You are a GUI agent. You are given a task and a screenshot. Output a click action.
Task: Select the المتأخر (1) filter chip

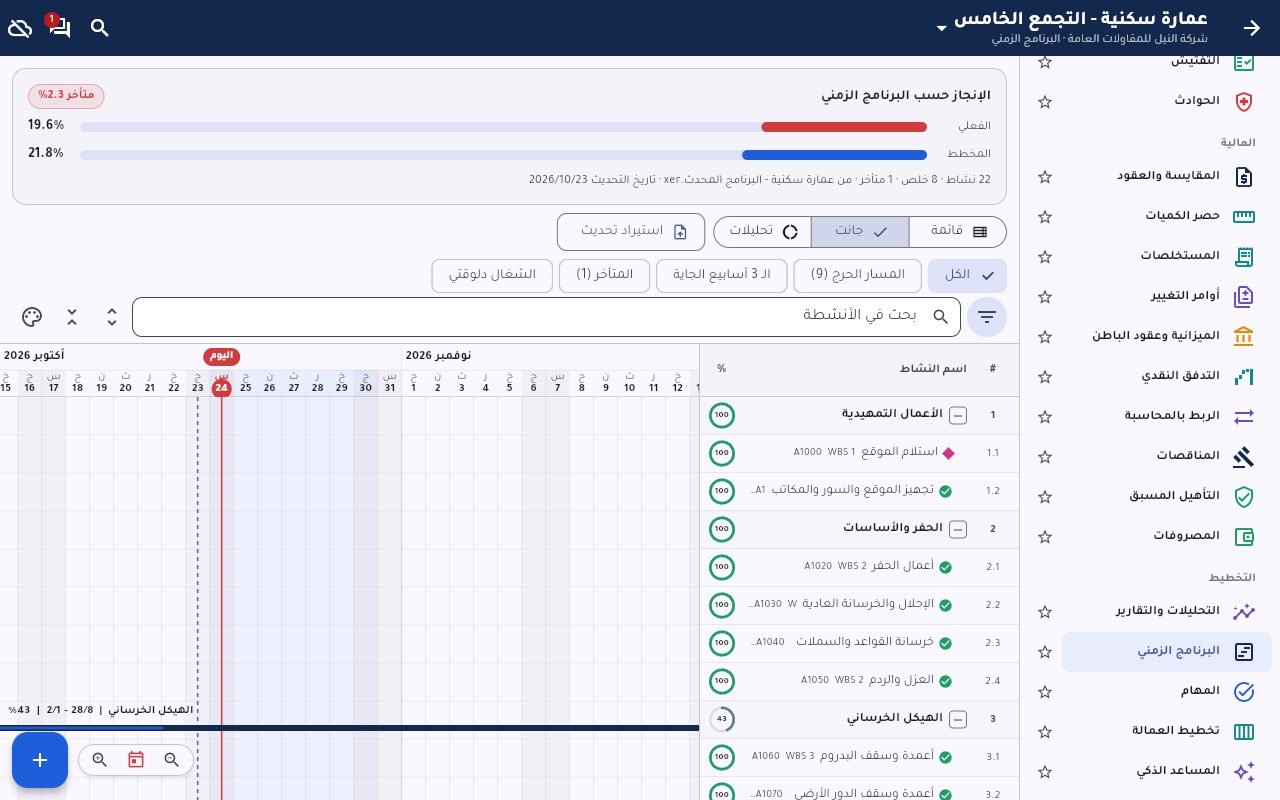[x=605, y=275]
